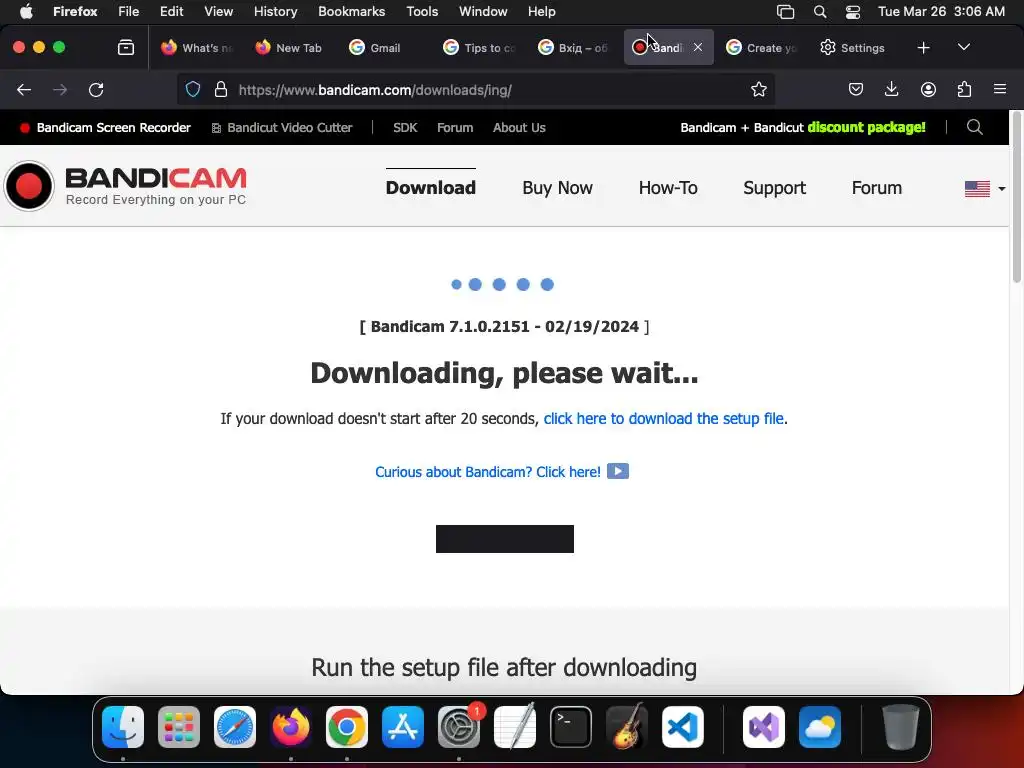The height and width of the screenshot is (768, 1024).
Task: Open the Firefox menu bar item
Action: pos(75,11)
